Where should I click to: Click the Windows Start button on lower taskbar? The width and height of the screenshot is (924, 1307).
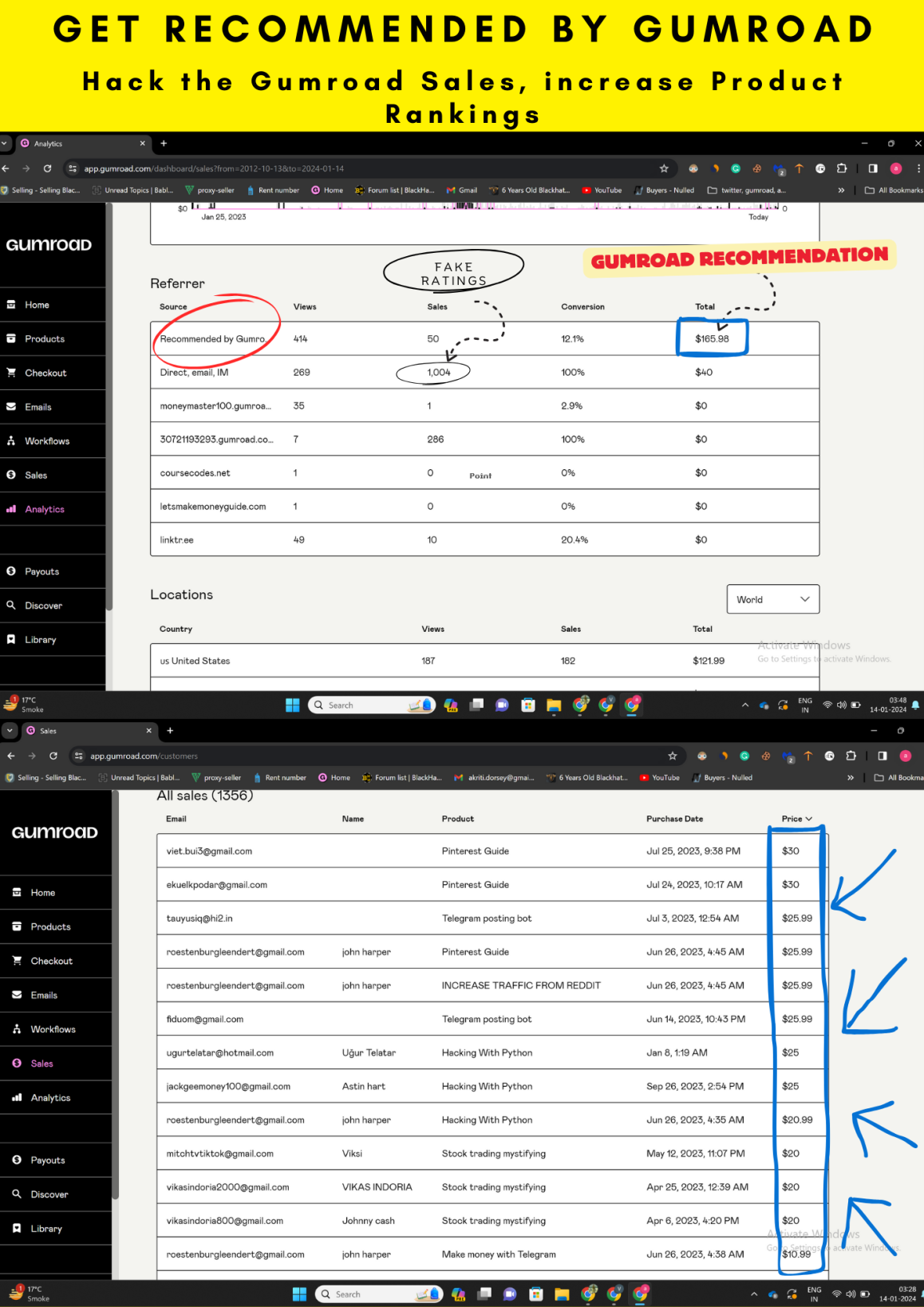299,1294
